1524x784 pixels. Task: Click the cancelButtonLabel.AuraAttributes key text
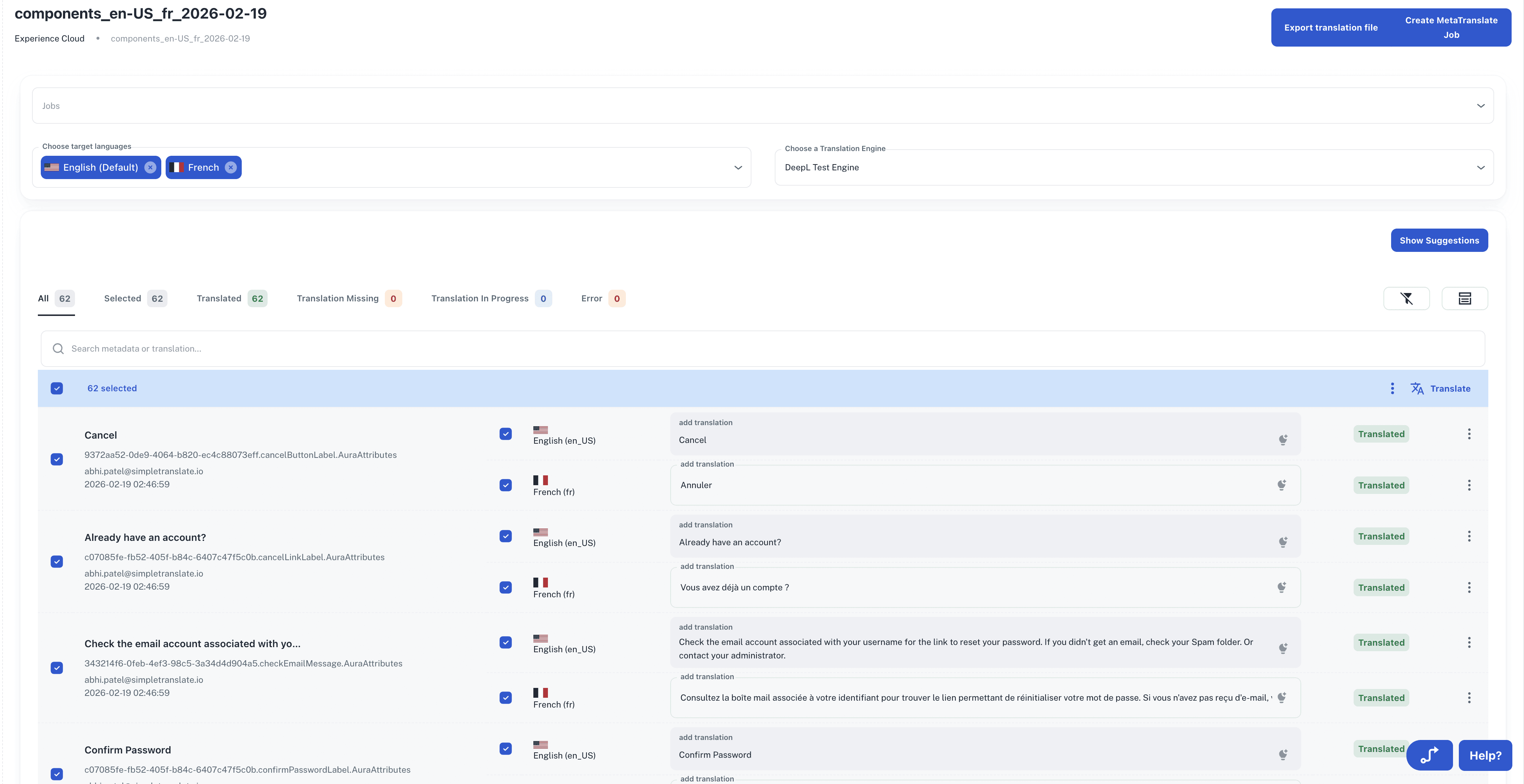[240, 455]
